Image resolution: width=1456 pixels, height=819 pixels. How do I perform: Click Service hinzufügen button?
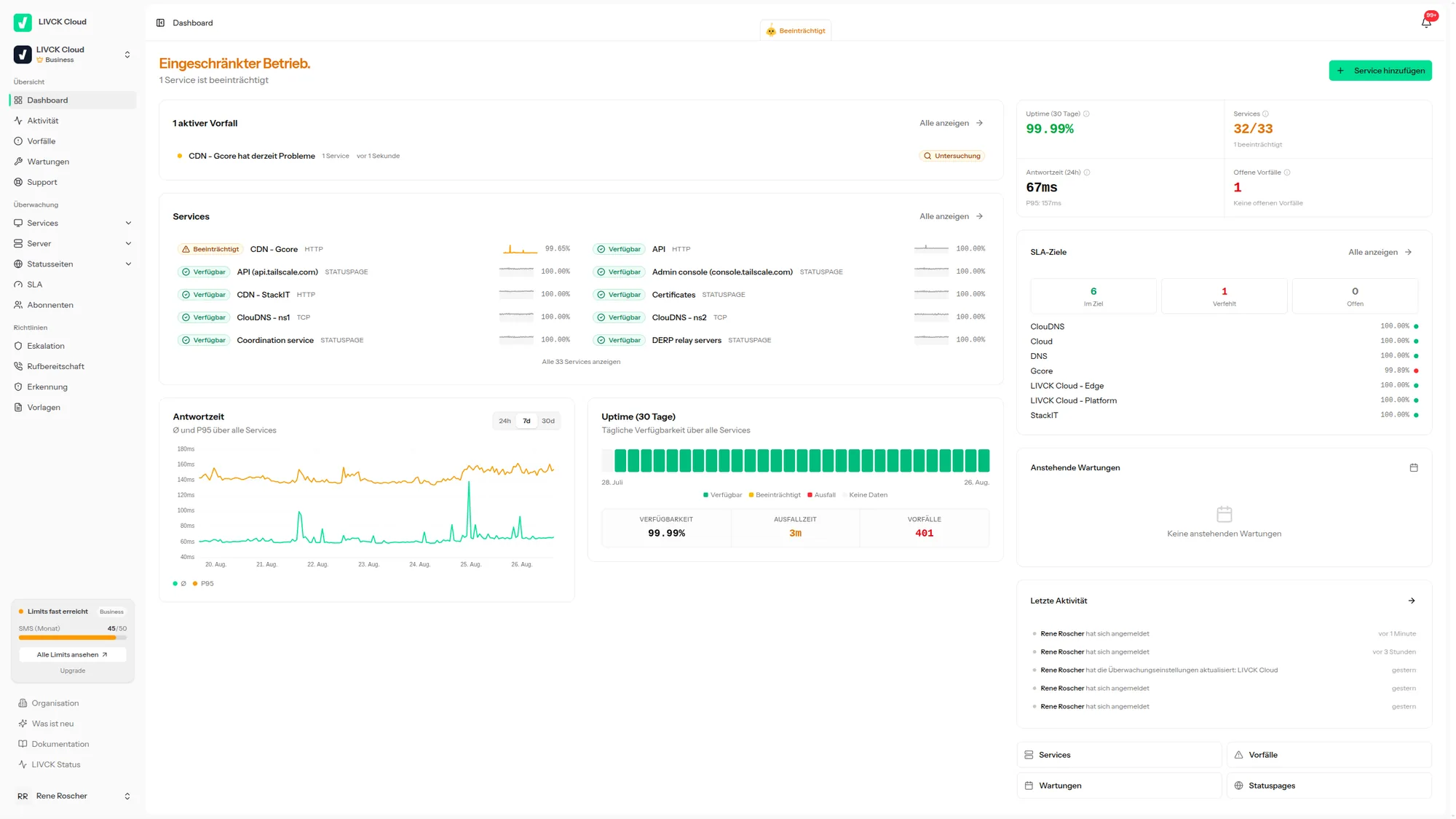pyautogui.click(x=1380, y=71)
